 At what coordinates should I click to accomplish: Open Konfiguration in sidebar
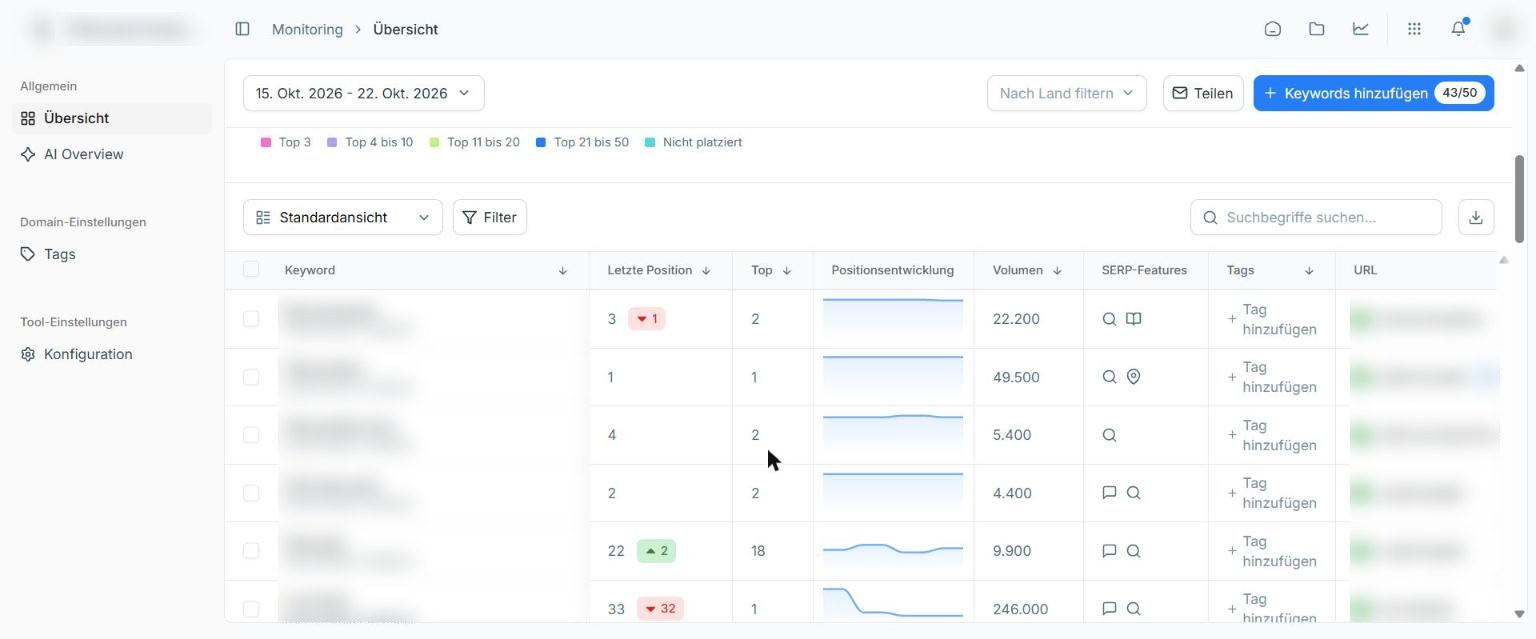click(x=112, y=354)
